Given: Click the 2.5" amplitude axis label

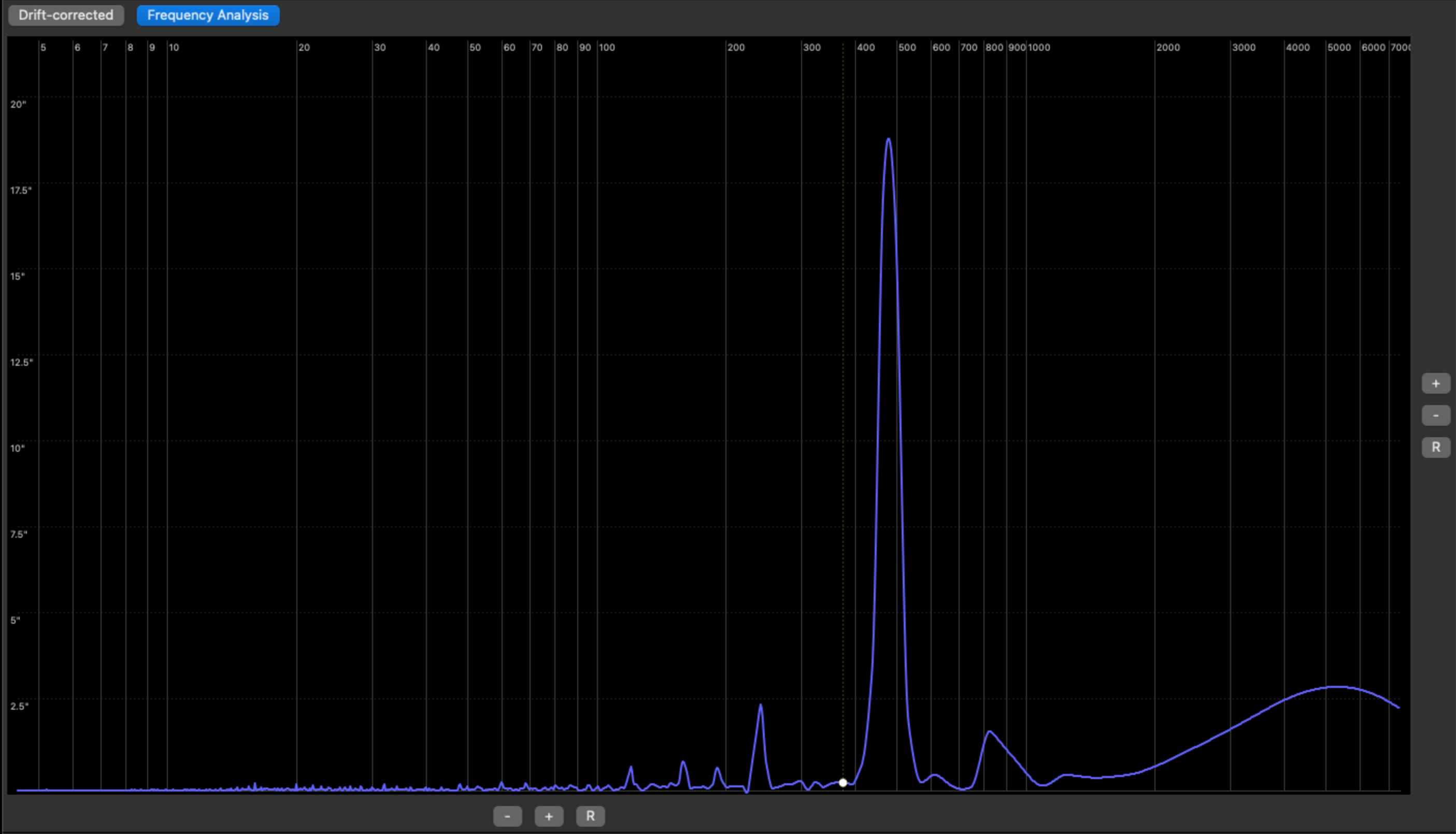Looking at the screenshot, I should click(x=19, y=706).
